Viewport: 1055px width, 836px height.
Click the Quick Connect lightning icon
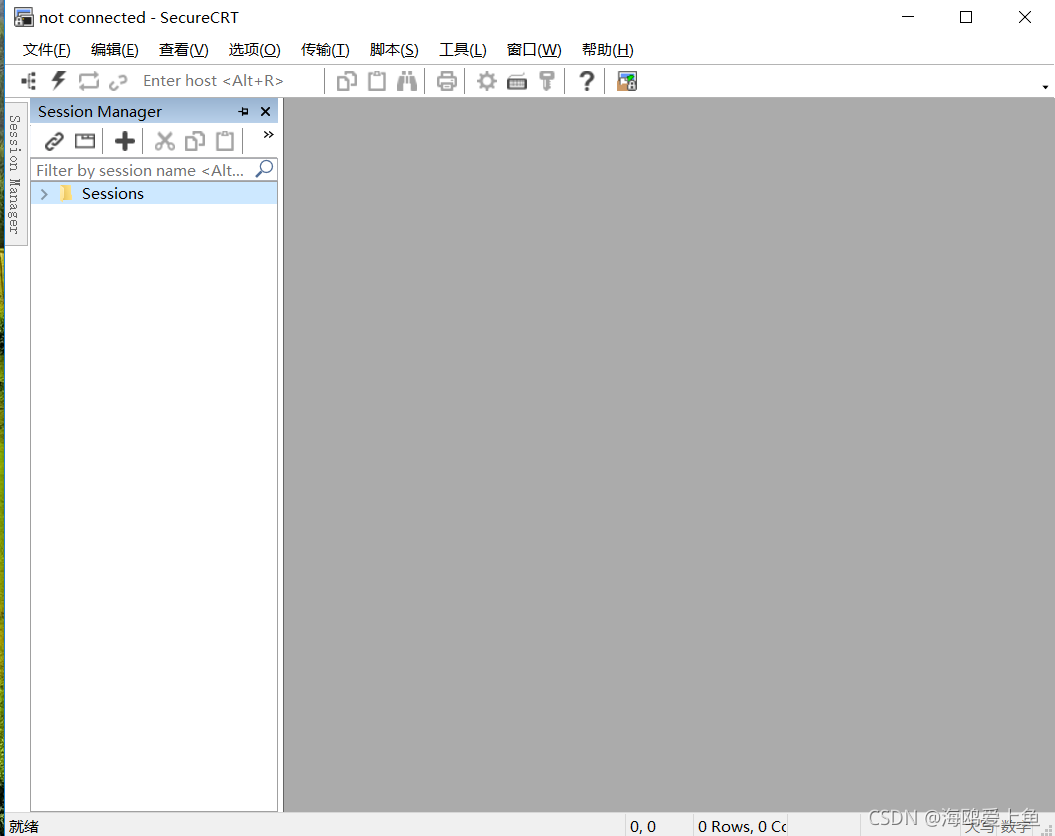tap(59, 81)
